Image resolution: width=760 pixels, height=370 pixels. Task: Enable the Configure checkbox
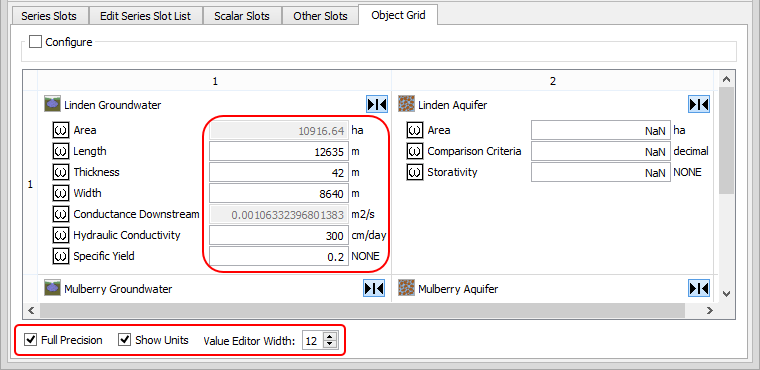pos(35,42)
